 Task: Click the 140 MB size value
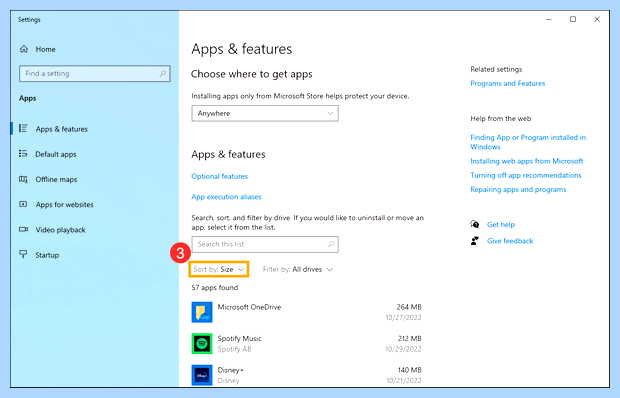(409, 370)
